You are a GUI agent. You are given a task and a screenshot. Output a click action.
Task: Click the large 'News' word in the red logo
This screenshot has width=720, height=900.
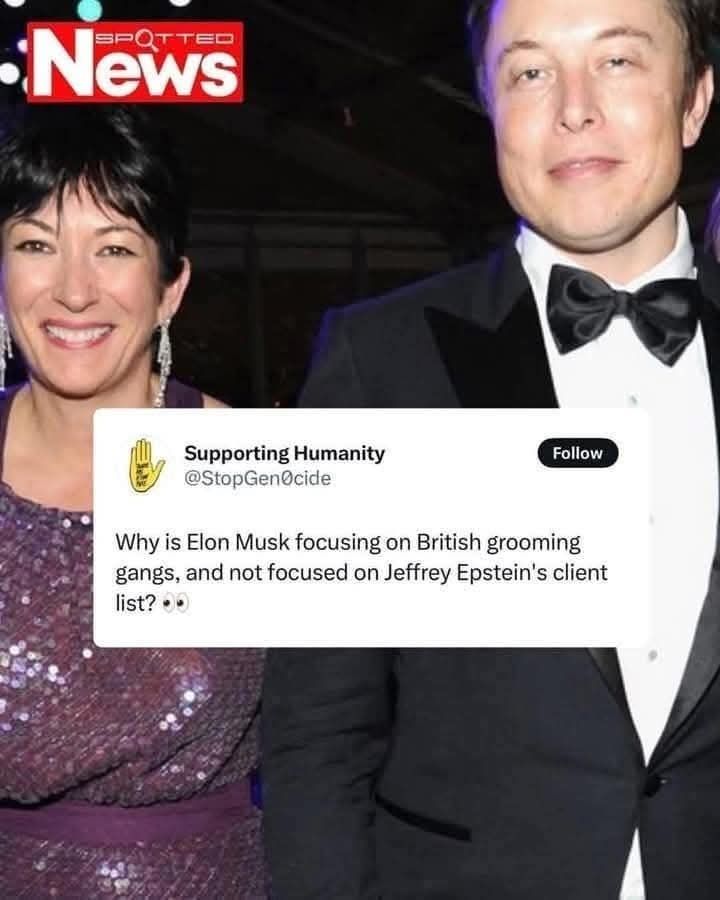[x=135, y=71]
